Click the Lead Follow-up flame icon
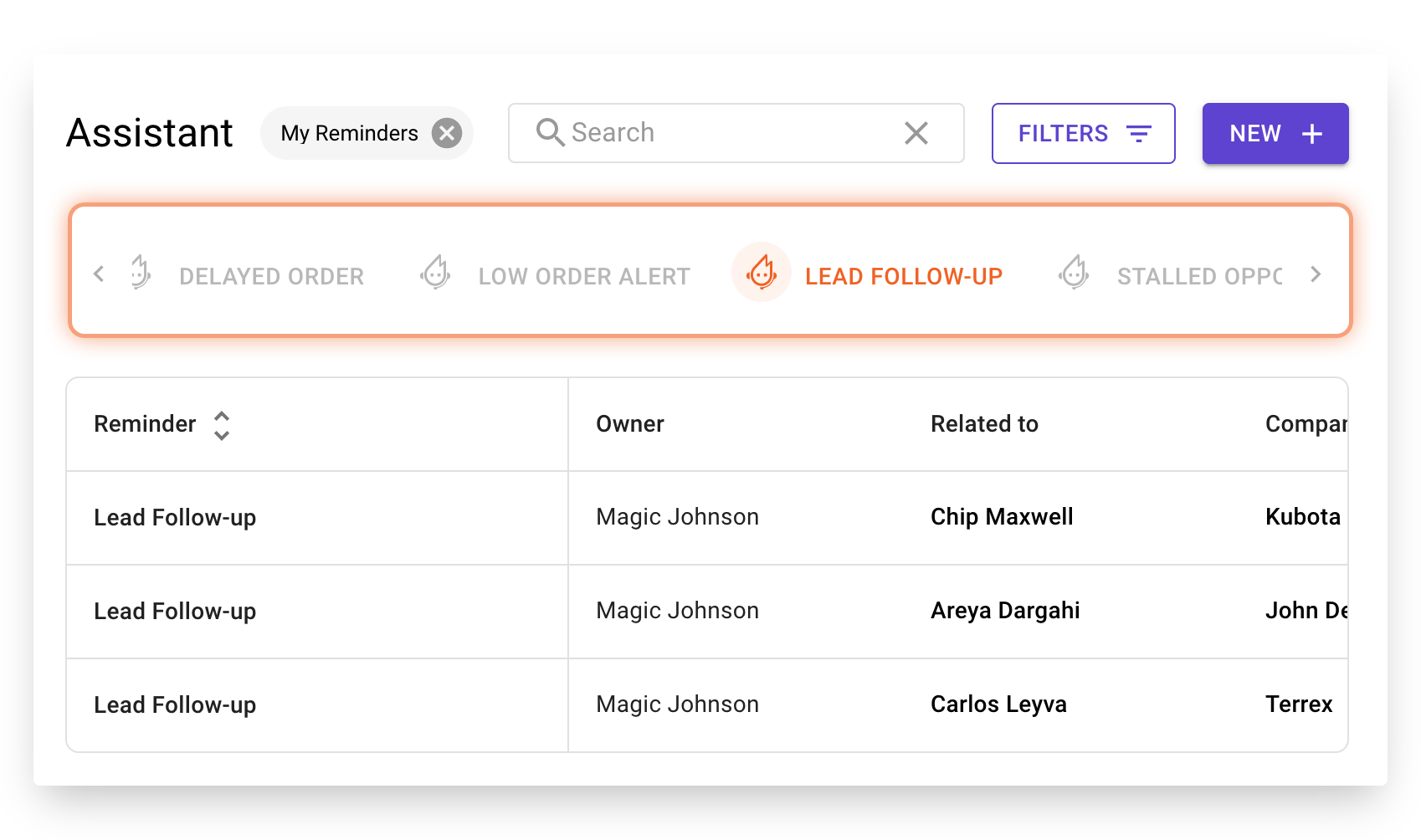This screenshot has height=840, width=1421. click(x=762, y=273)
